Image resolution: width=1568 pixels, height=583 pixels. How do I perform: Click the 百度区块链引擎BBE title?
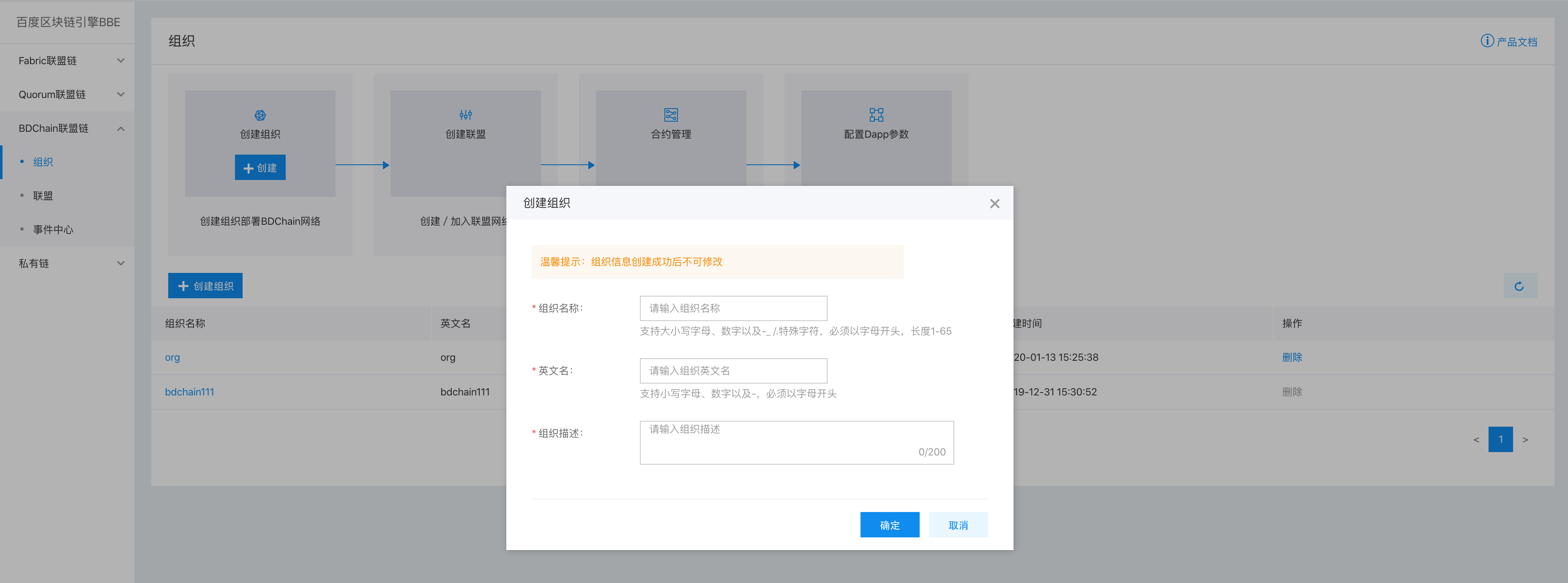pyautogui.click(x=68, y=22)
